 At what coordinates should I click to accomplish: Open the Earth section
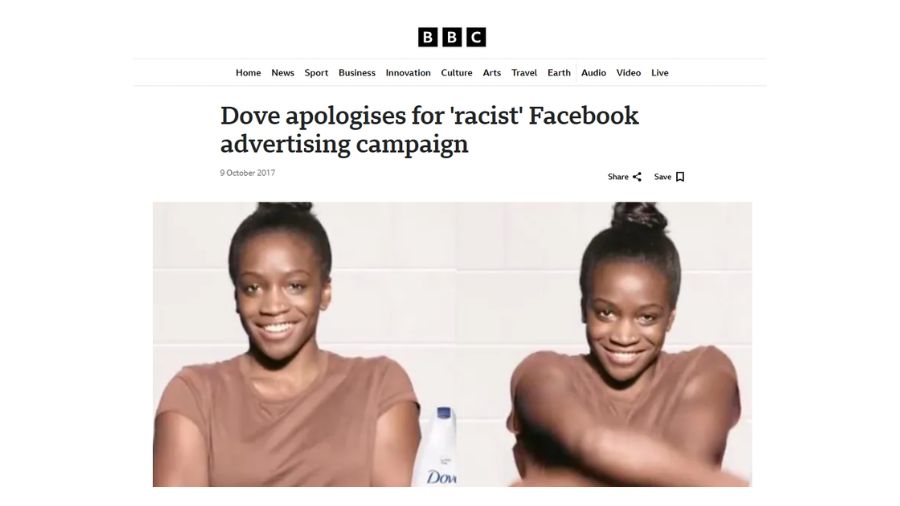click(x=558, y=73)
